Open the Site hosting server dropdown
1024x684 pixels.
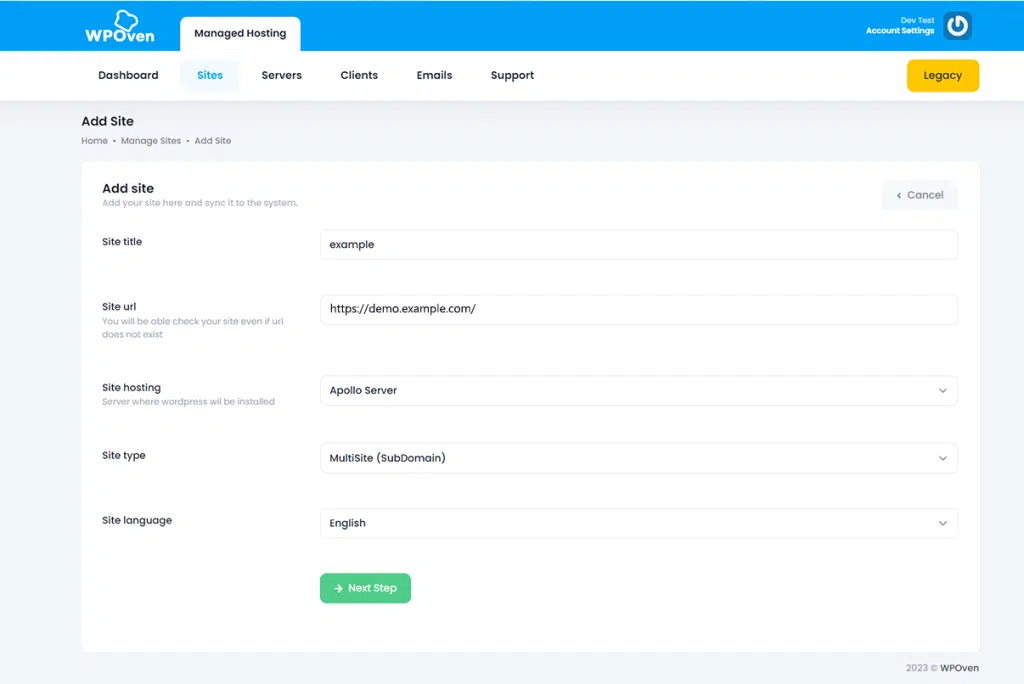(x=639, y=390)
